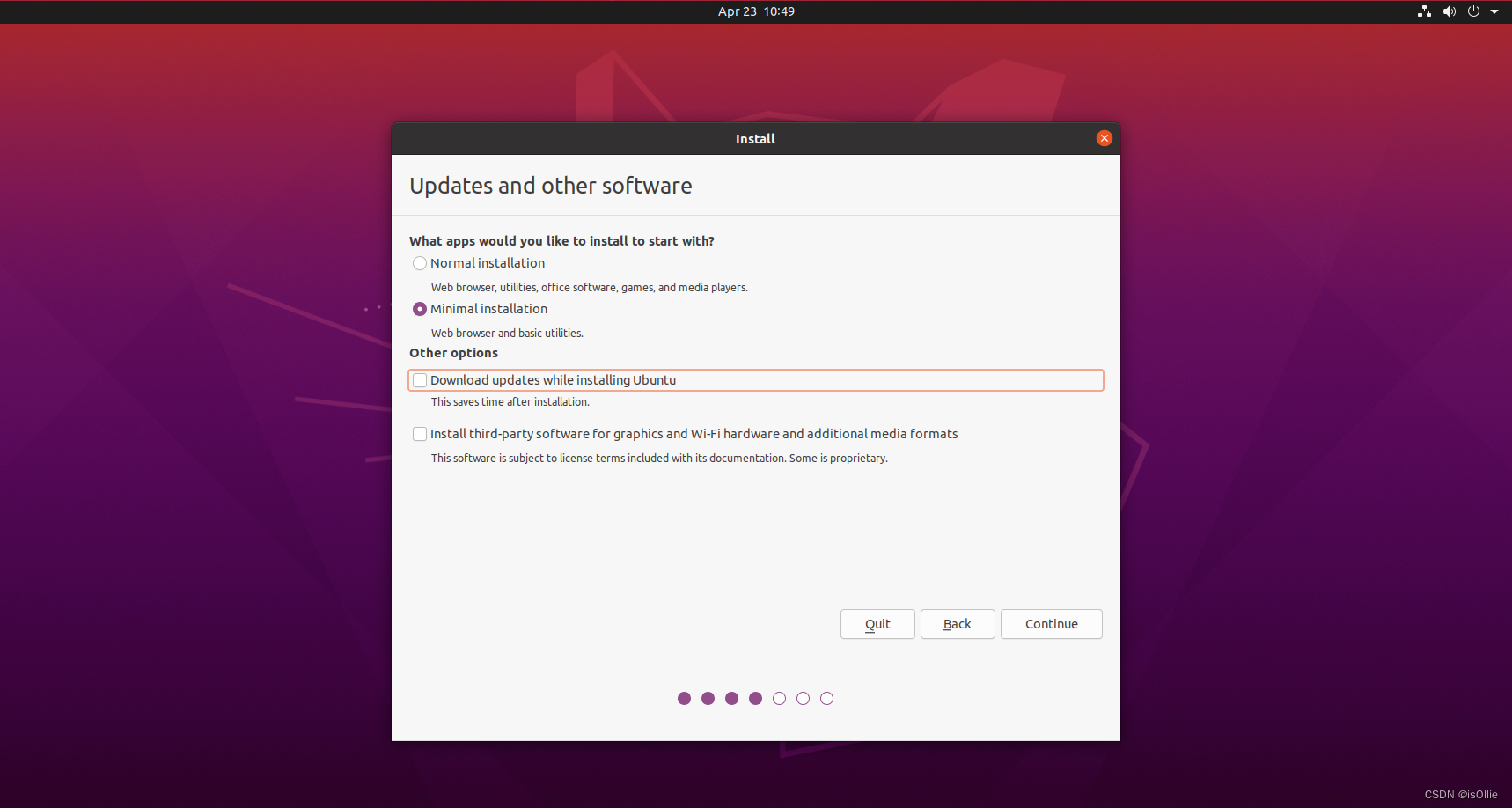The image size is (1512, 808).
Task: Click the highlighted Download updates option row
Action: coord(755,379)
